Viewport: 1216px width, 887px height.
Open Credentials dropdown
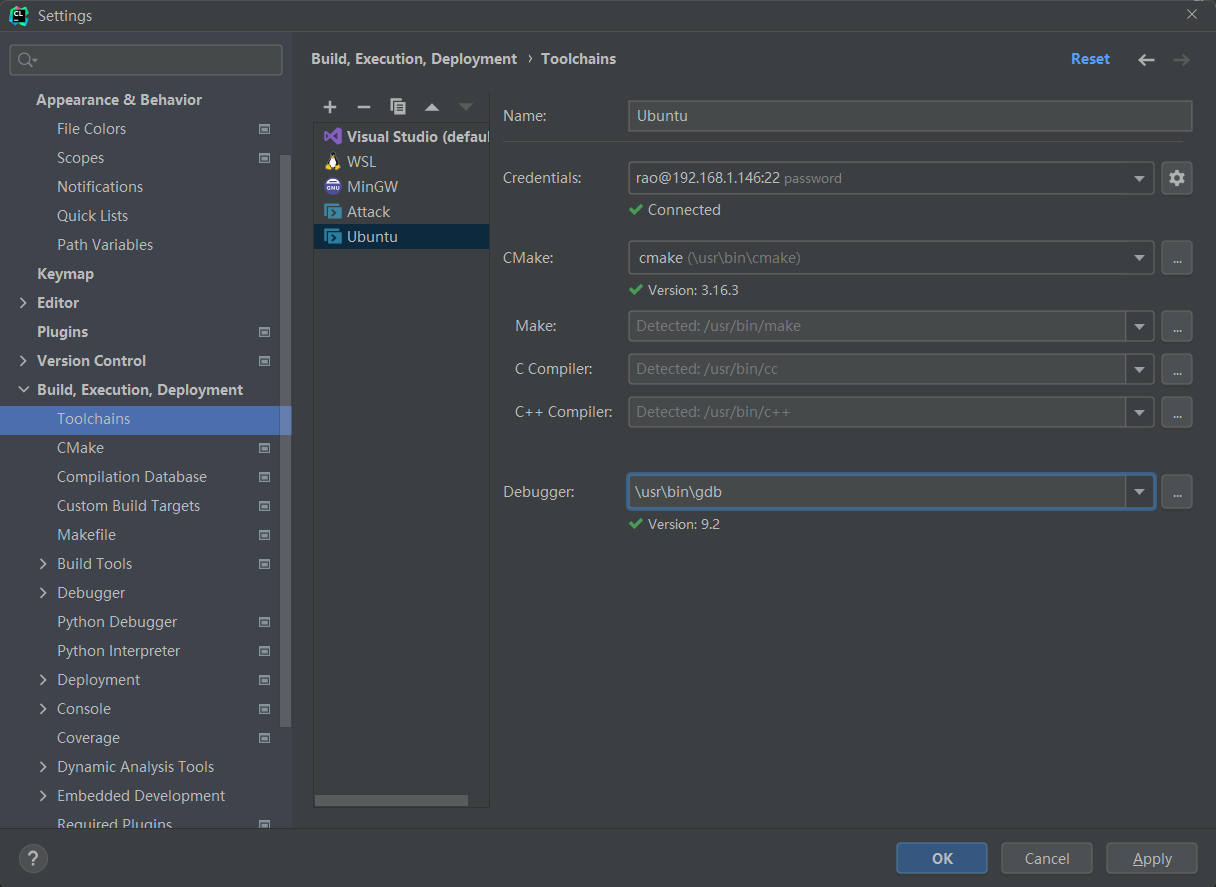click(1139, 178)
